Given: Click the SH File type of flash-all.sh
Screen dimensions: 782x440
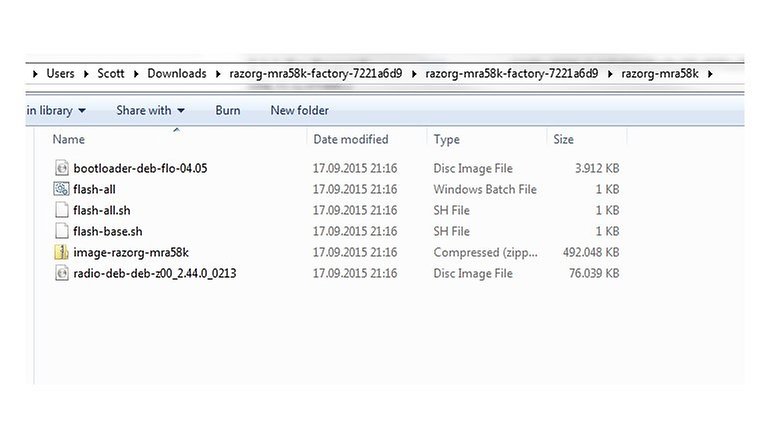Looking at the screenshot, I should click(x=451, y=210).
